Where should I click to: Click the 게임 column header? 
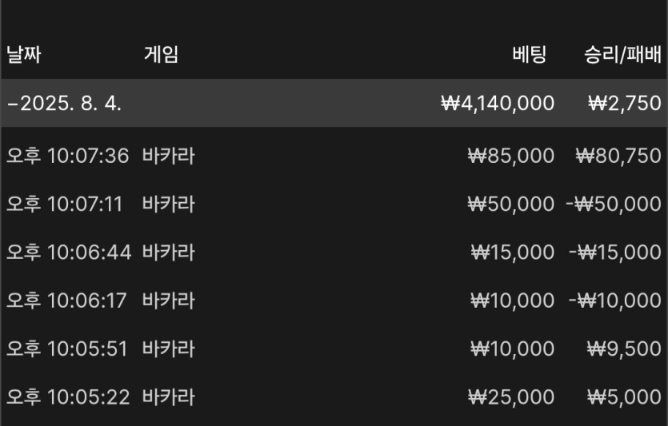pyautogui.click(x=161, y=55)
